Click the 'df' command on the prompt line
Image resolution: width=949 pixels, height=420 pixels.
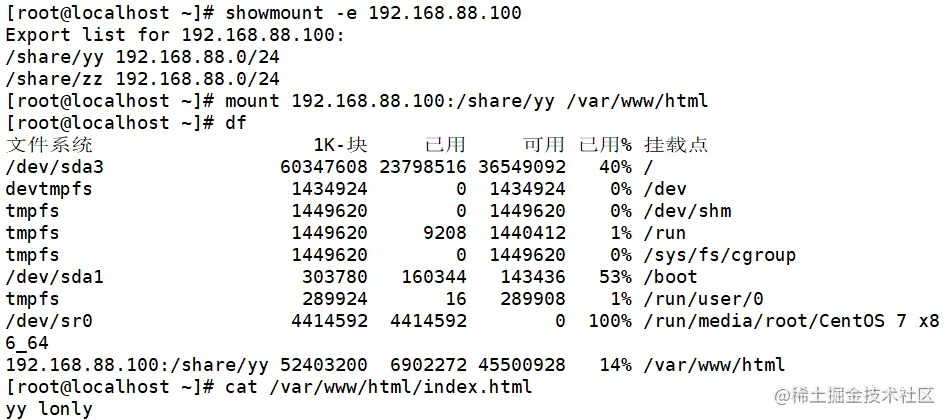tap(236, 123)
